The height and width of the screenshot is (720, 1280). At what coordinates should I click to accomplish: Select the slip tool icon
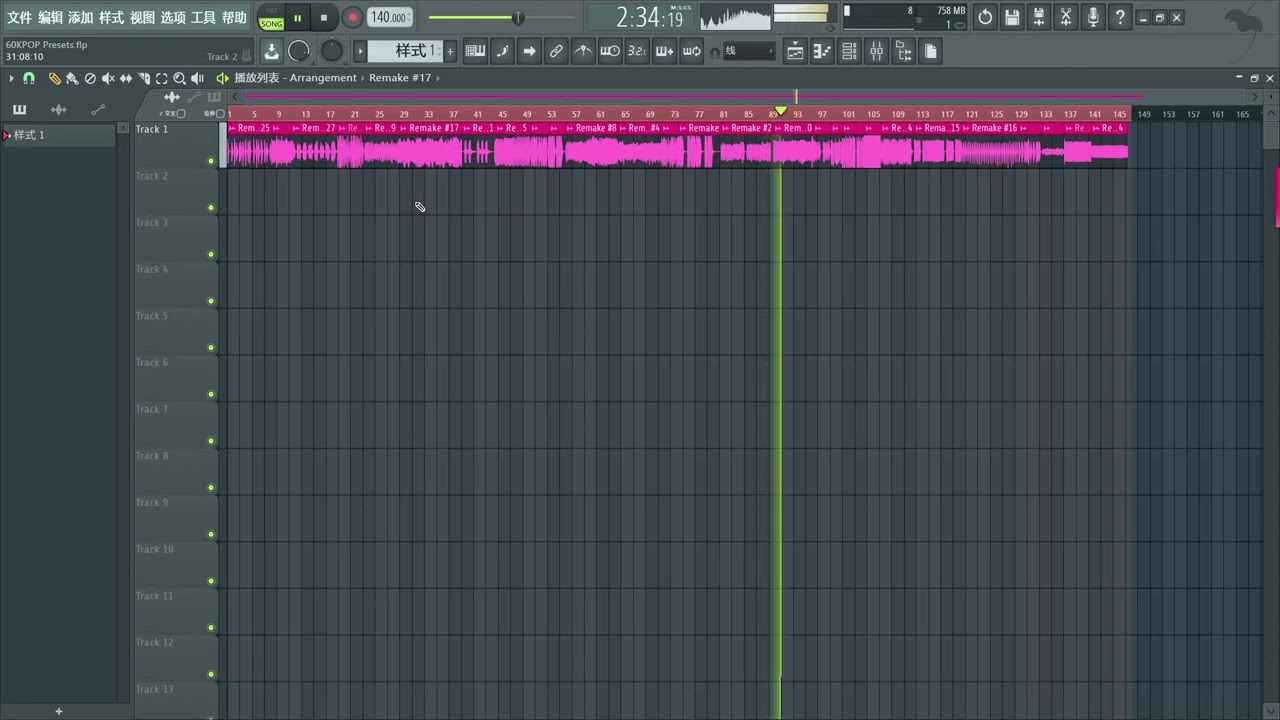click(126, 78)
